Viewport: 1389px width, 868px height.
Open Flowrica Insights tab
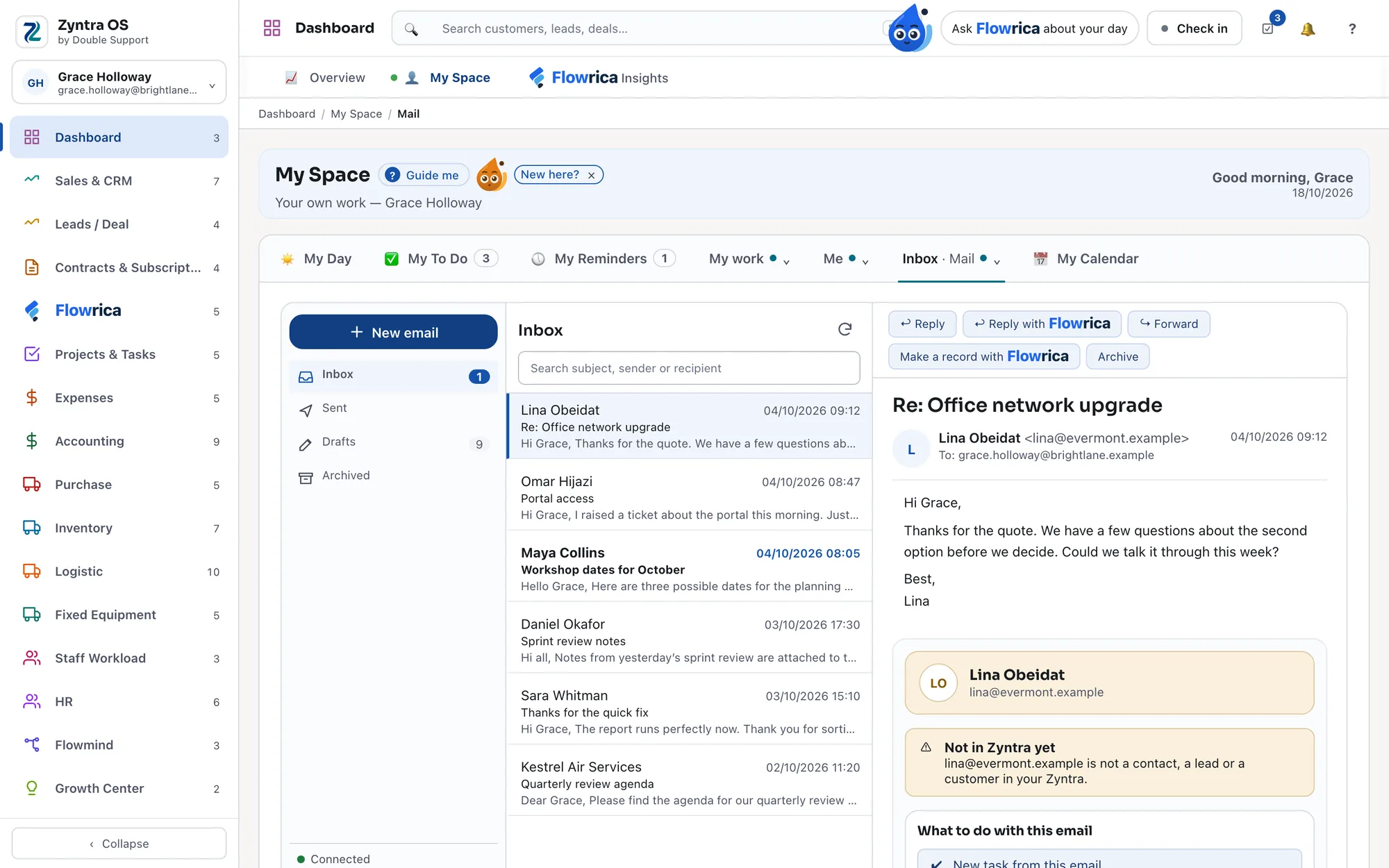click(599, 78)
